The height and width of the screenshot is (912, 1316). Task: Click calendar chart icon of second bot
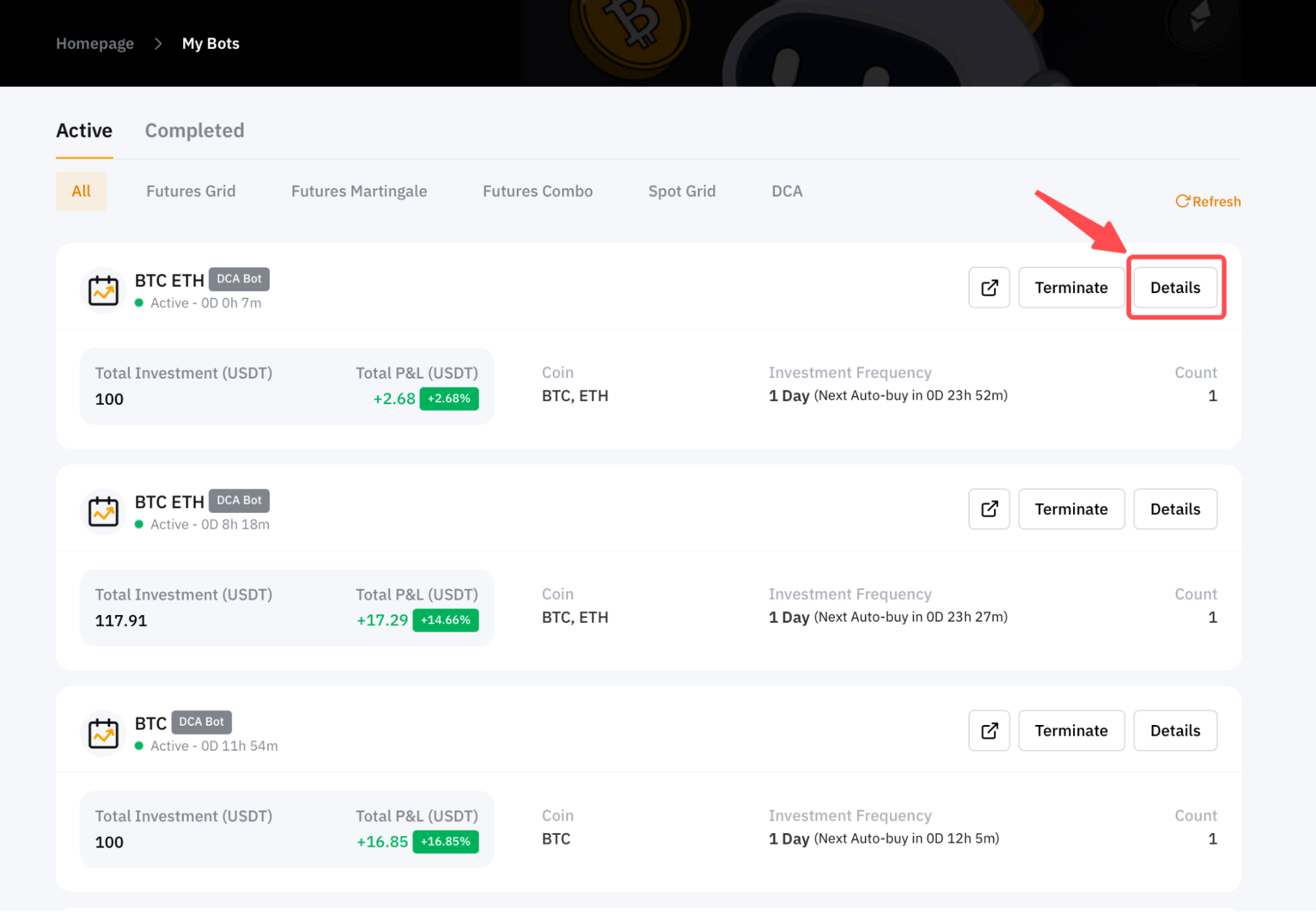[103, 512]
